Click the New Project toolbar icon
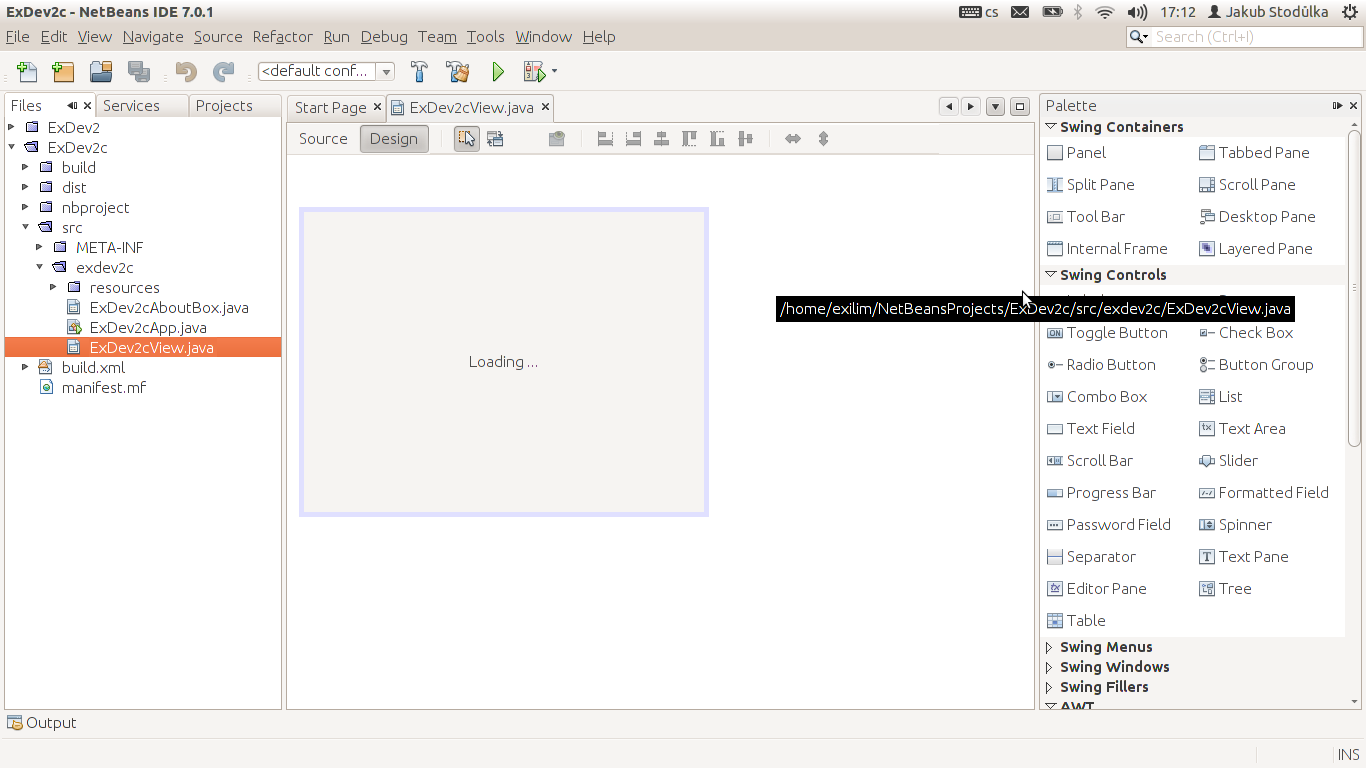The image size is (1366, 768). pyautogui.click(x=63, y=72)
